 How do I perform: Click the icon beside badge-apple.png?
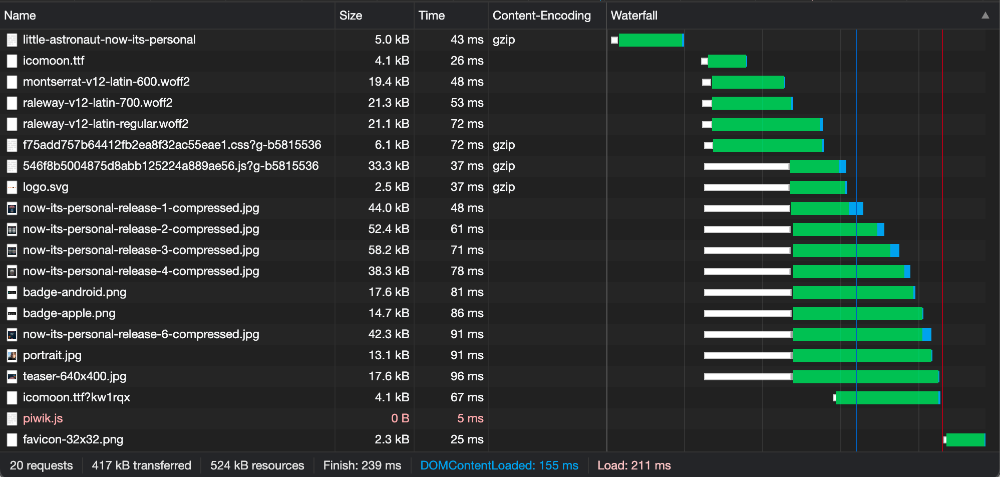pyautogui.click(x=12, y=313)
